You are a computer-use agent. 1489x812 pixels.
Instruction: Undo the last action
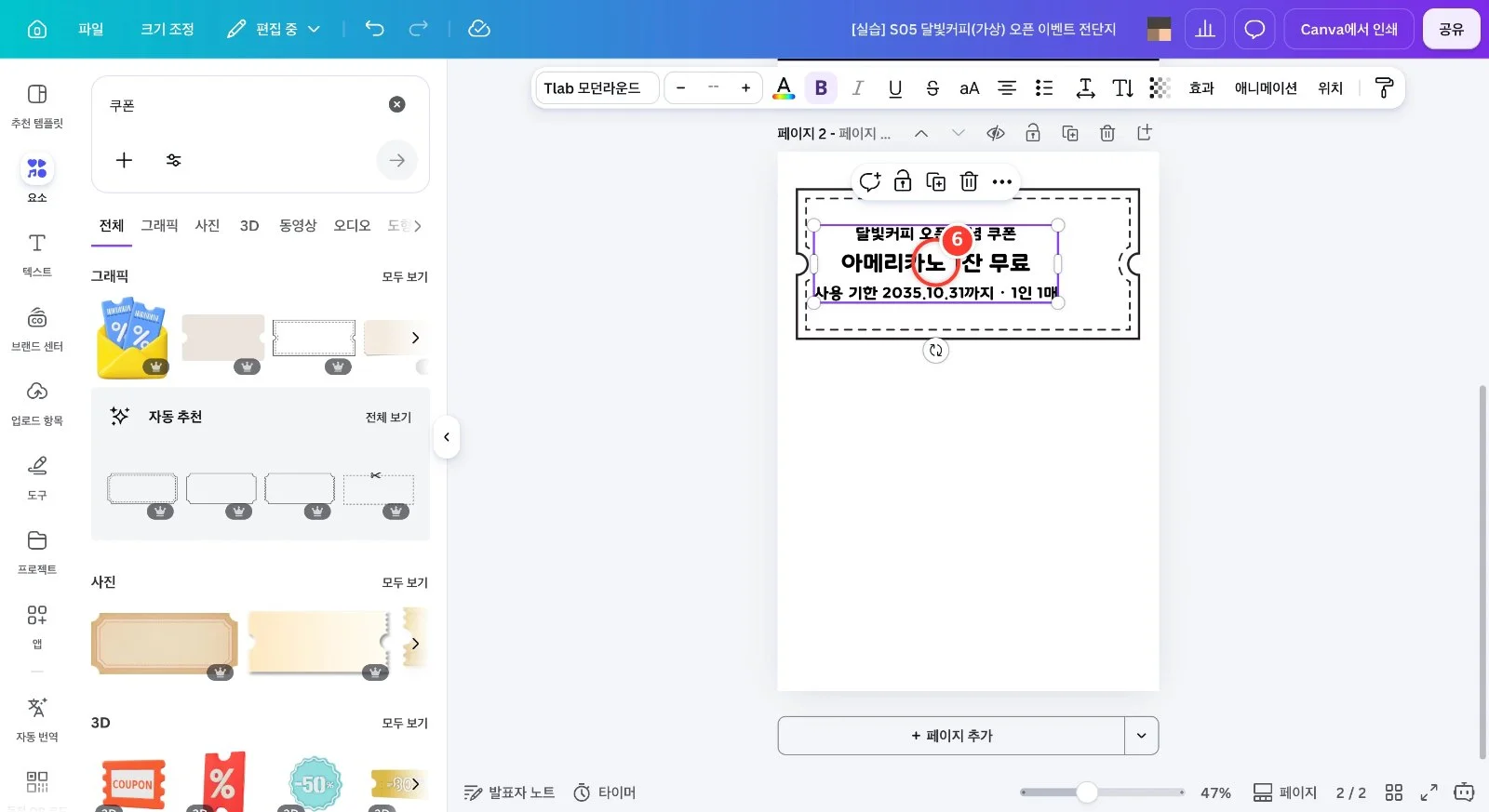(374, 29)
